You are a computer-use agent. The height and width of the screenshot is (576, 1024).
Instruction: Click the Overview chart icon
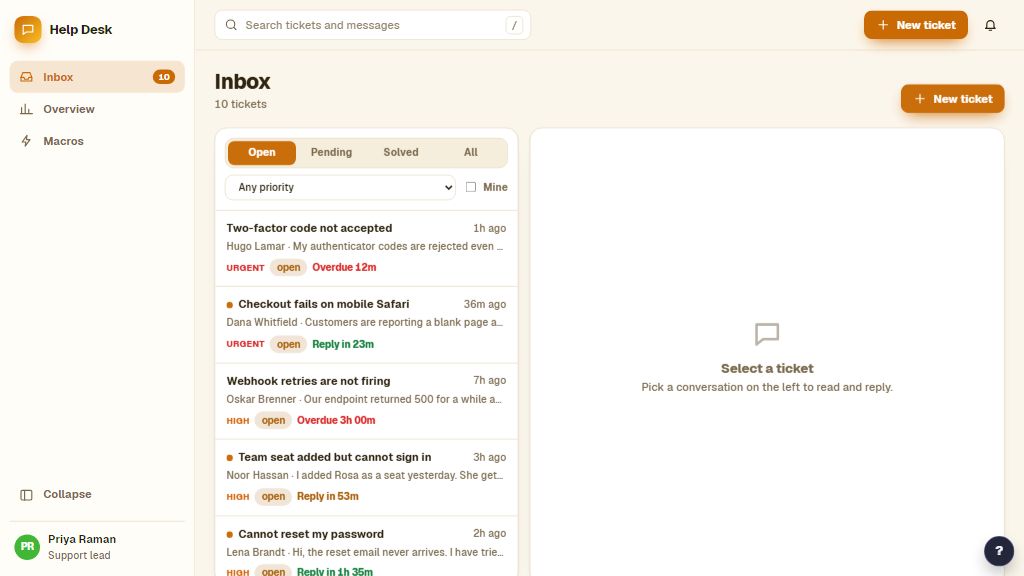26,109
